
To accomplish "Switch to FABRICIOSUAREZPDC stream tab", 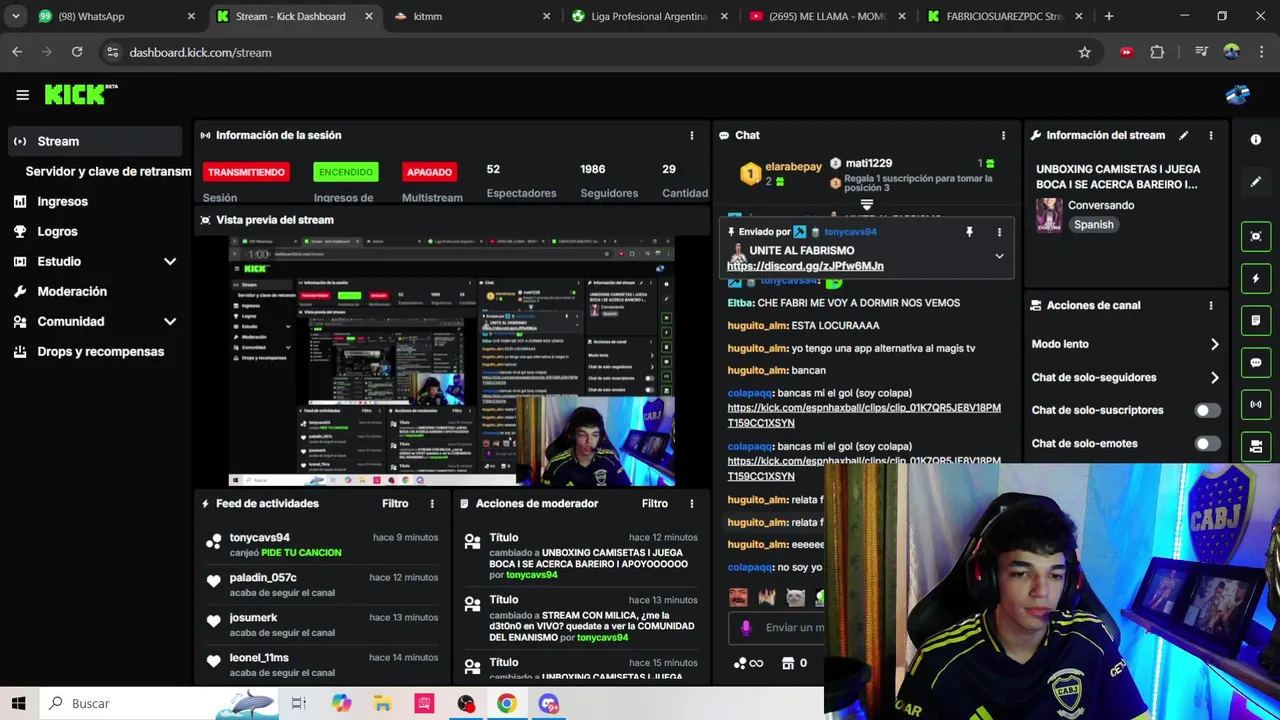I will pyautogui.click(x=1005, y=16).
